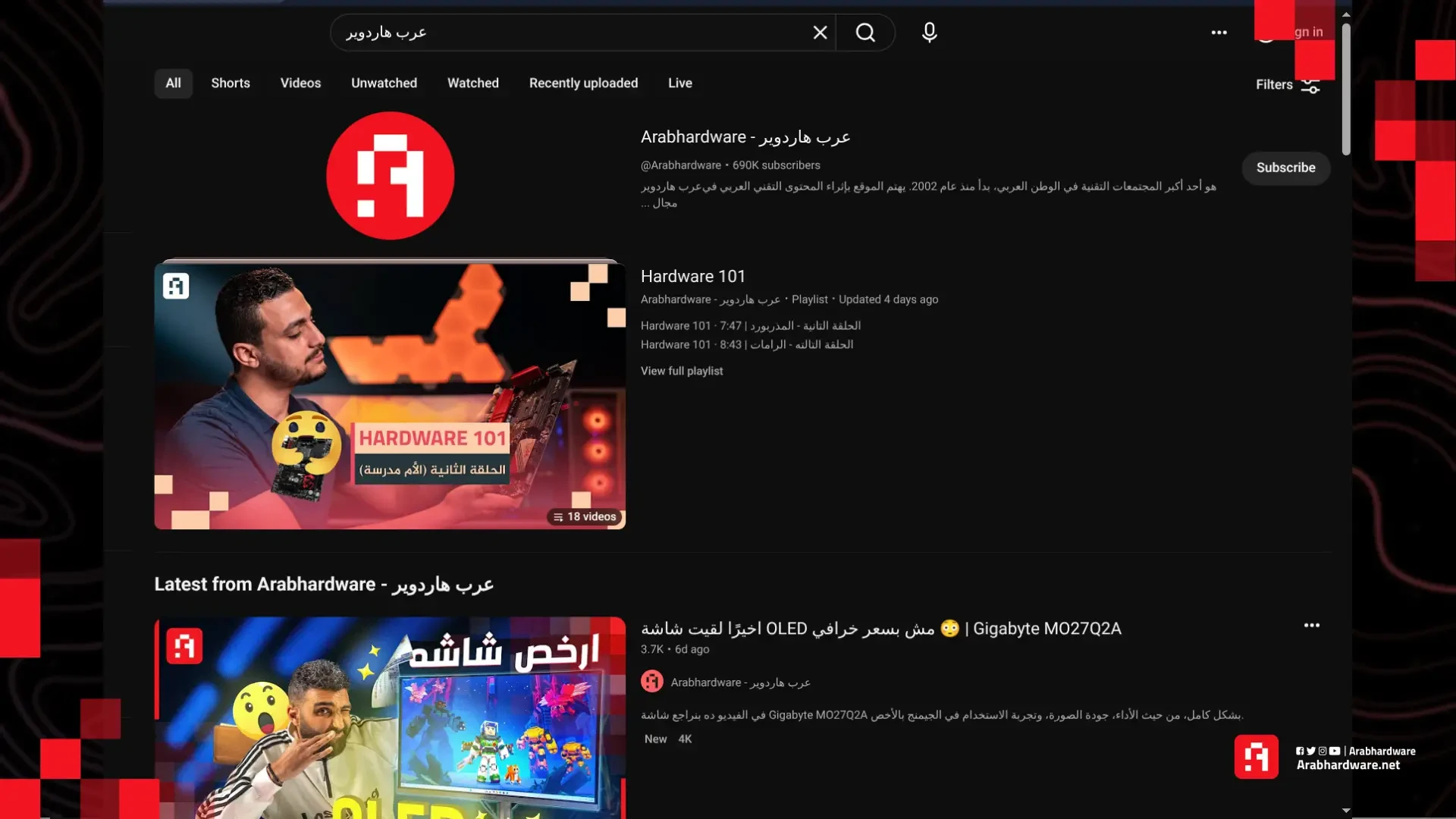Click Arabhardware small channel avatar under video
The width and height of the screenshot is (1456, 819).
click(652, 682)
